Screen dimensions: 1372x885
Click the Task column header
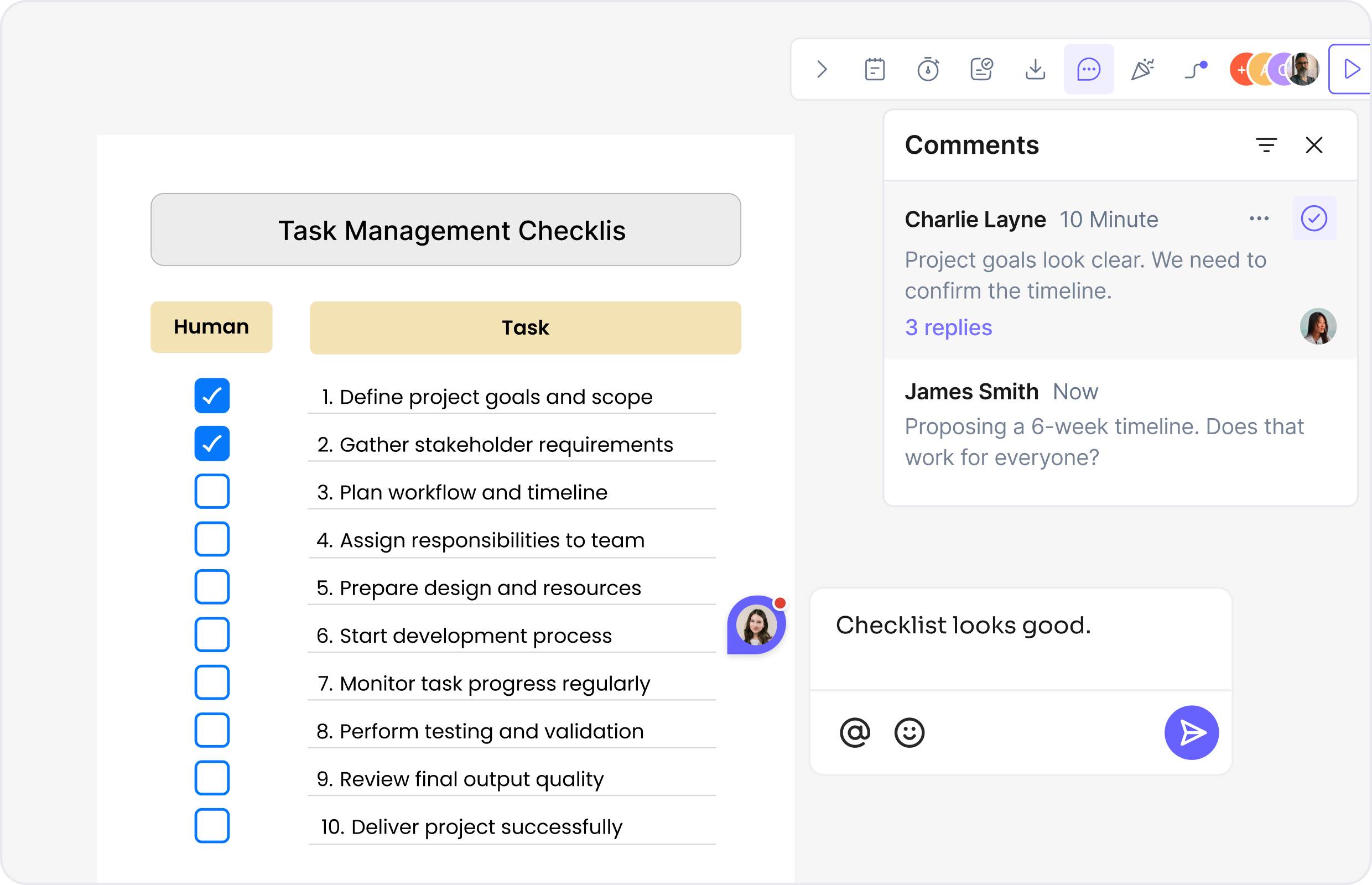coord(525,327)
